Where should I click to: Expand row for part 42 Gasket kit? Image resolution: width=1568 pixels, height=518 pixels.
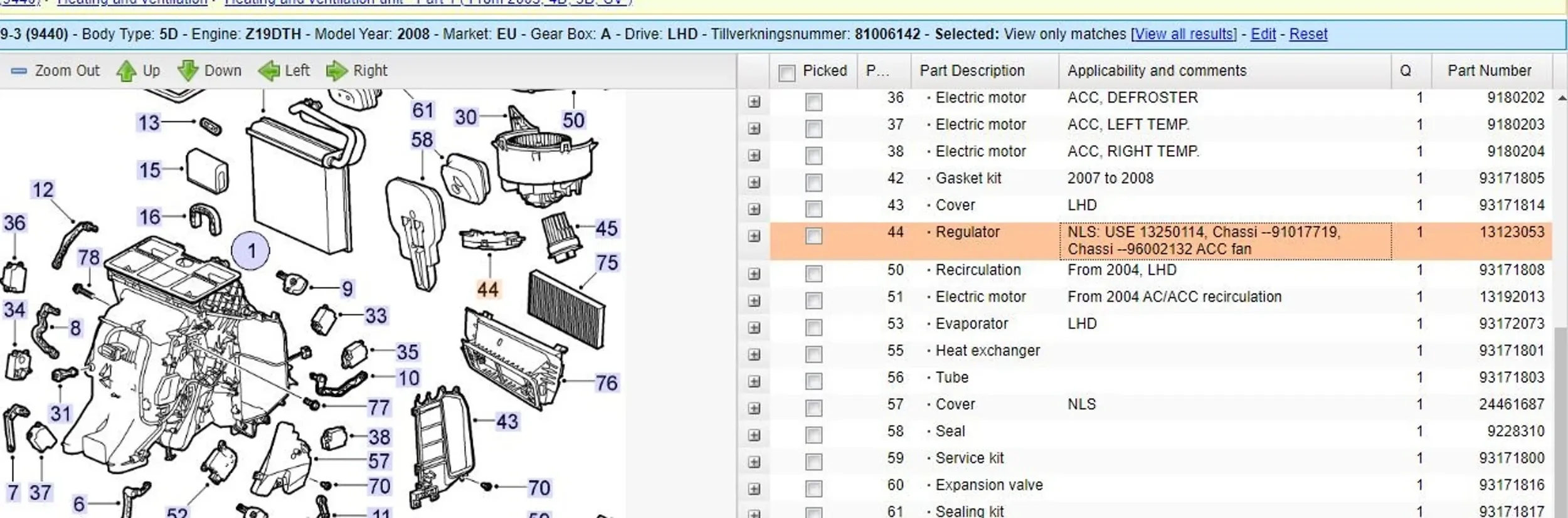[754, 182]
